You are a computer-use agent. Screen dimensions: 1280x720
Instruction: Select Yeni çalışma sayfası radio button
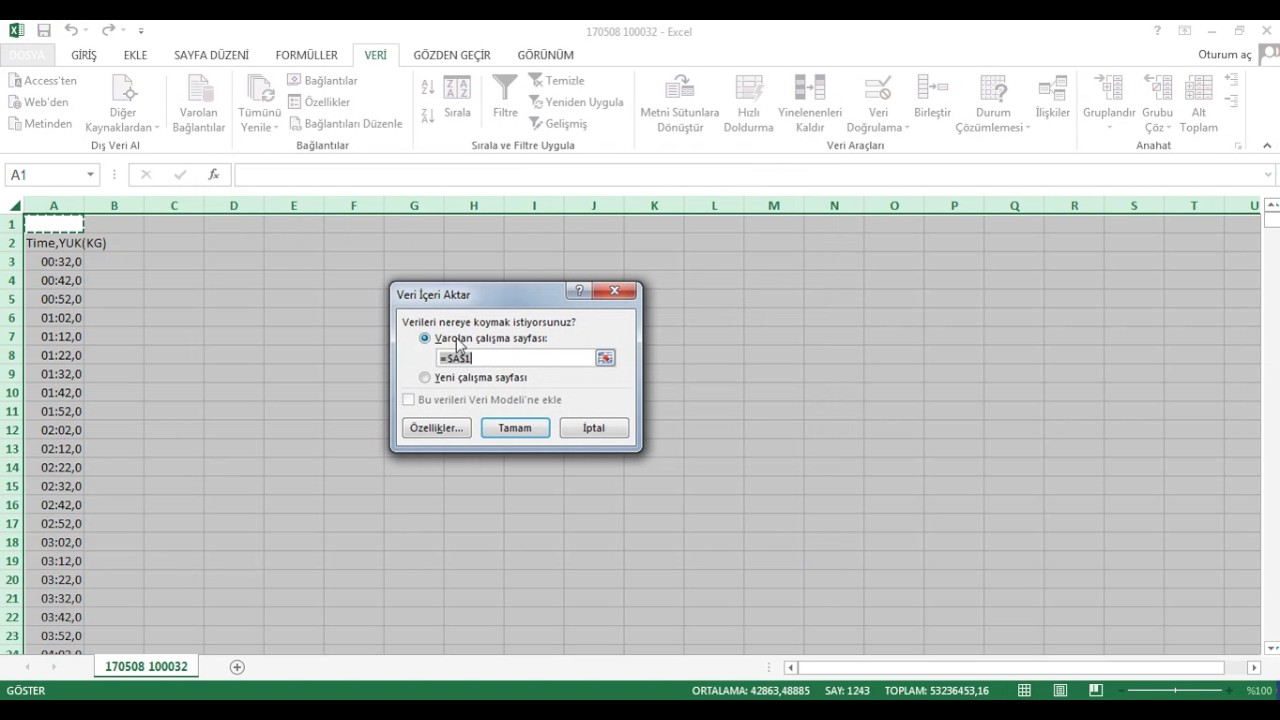425,377
